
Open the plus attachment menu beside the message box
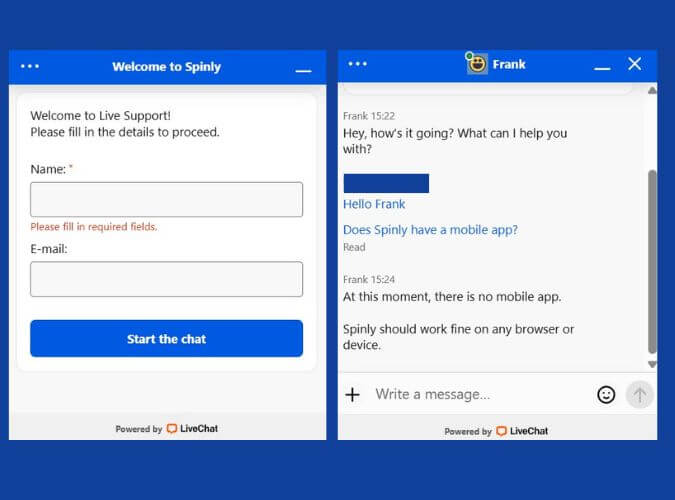(352, 394)
